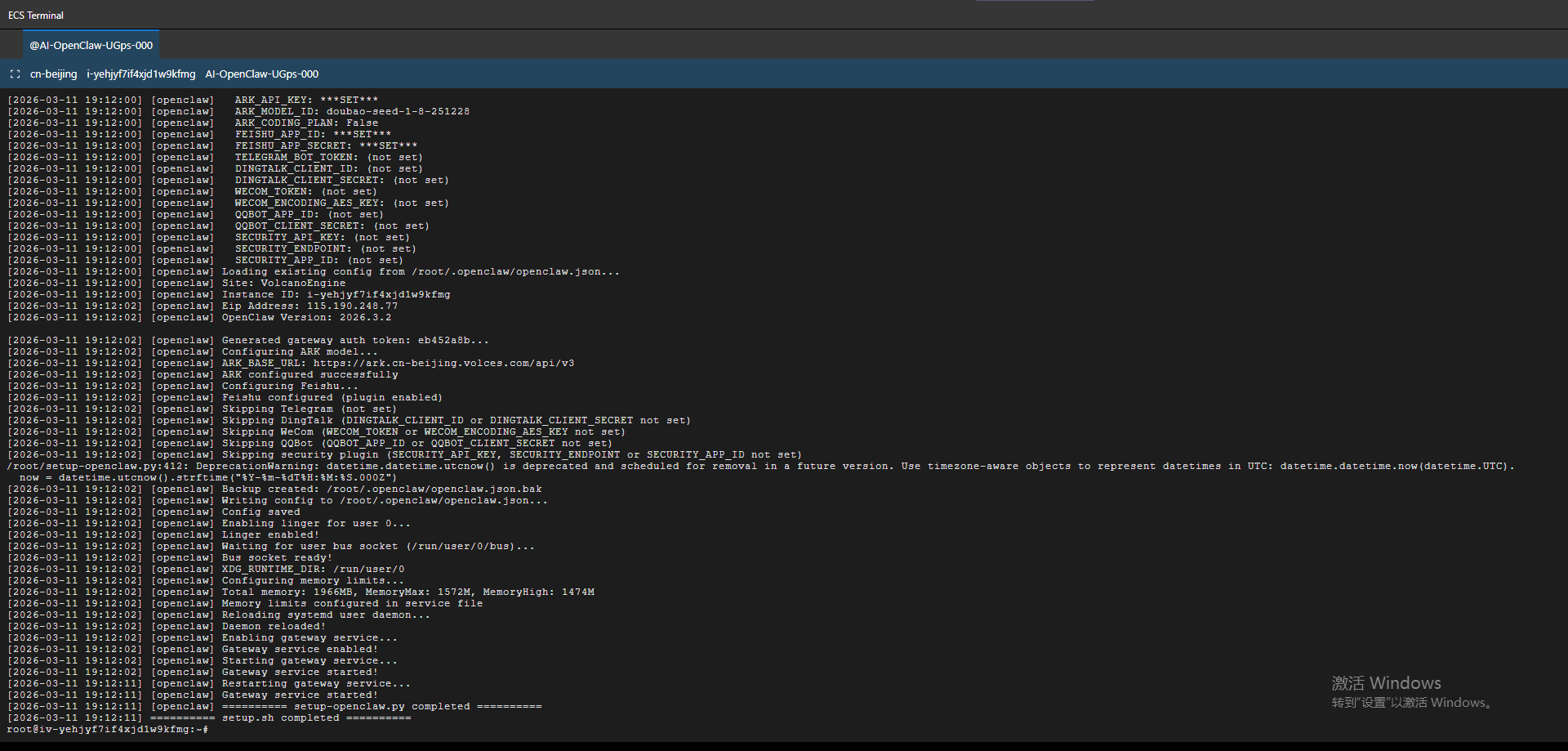Click the ARK_CODING_PLAN: False line
Screen dimensions: 1568x751
tap(193, 123)
